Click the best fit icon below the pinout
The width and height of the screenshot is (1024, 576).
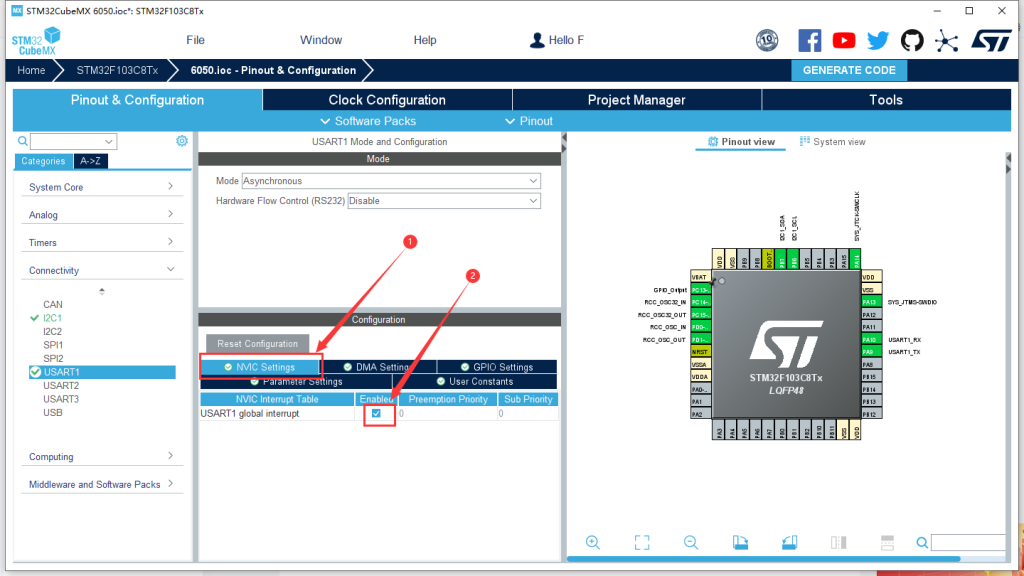tap(641, 542)
